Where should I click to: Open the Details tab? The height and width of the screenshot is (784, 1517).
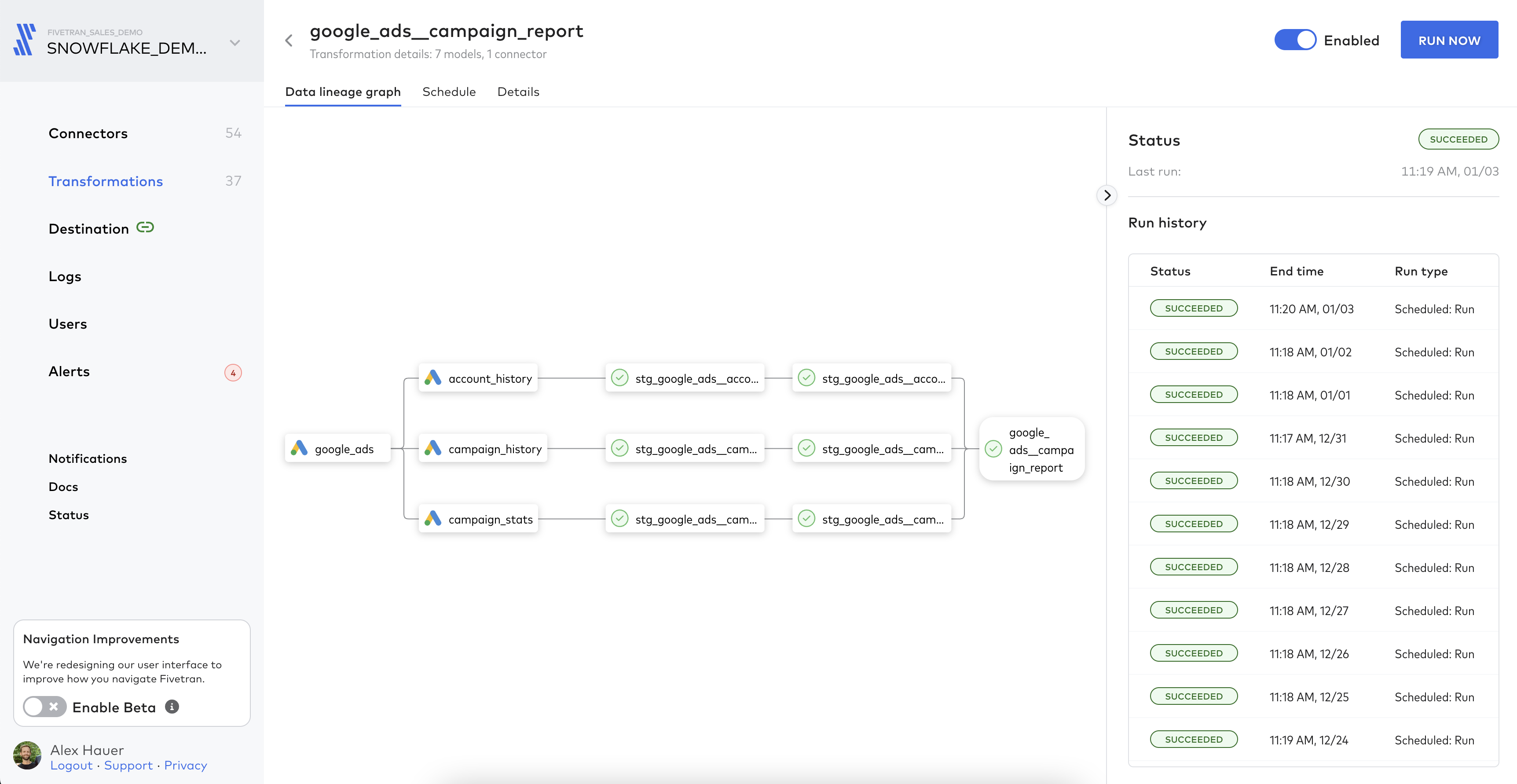click(x=518, y=92)
